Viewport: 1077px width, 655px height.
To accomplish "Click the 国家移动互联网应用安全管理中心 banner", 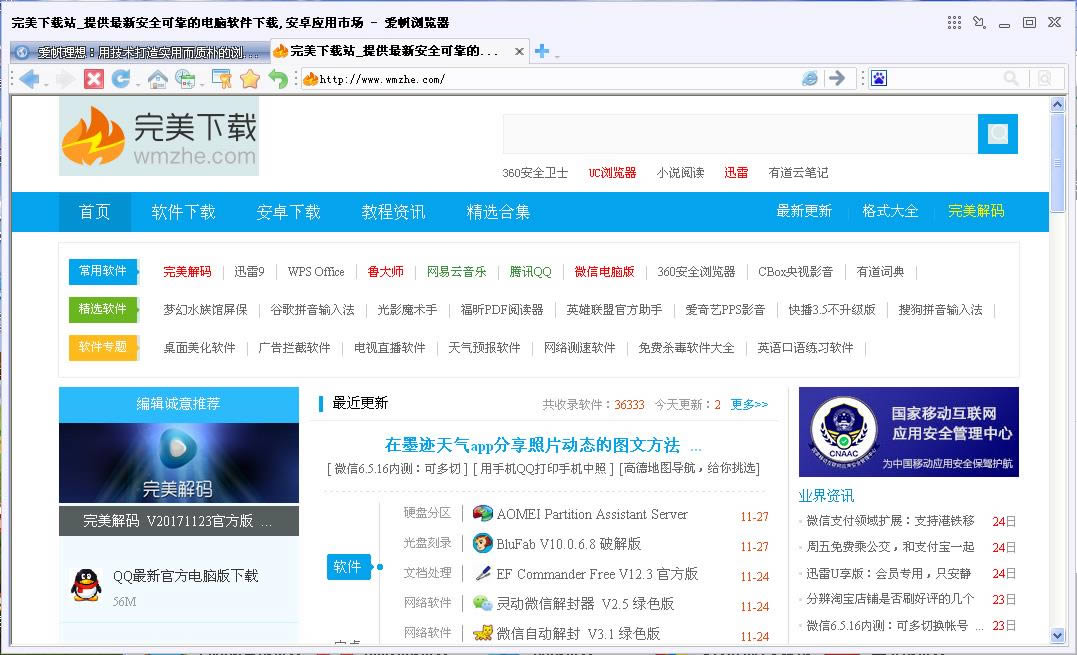I will pos(909,432).
